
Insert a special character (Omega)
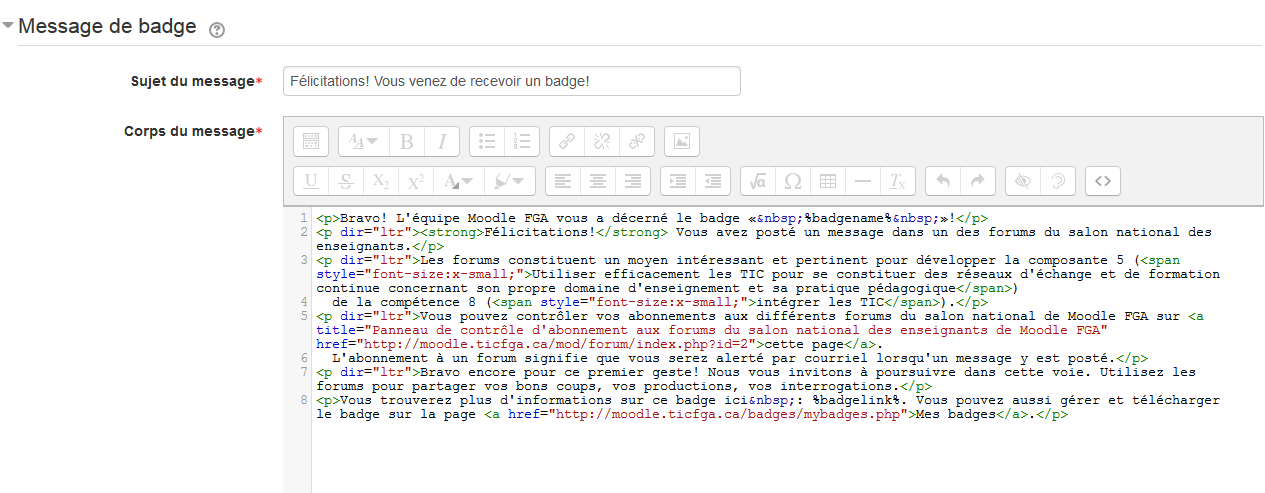pyautogui.click(x=793, y=181)
